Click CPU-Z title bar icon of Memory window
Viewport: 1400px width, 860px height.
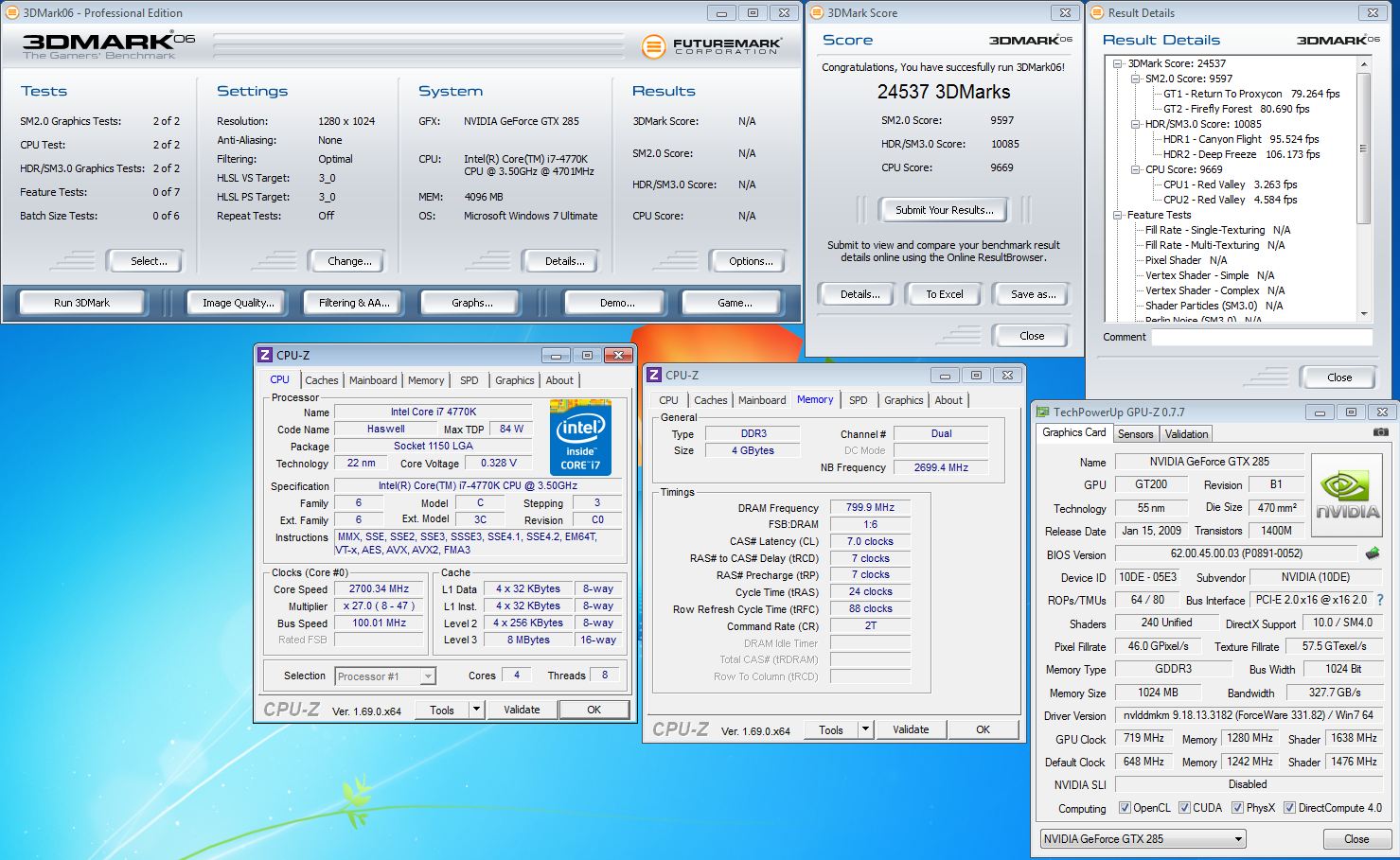(653, 376)
